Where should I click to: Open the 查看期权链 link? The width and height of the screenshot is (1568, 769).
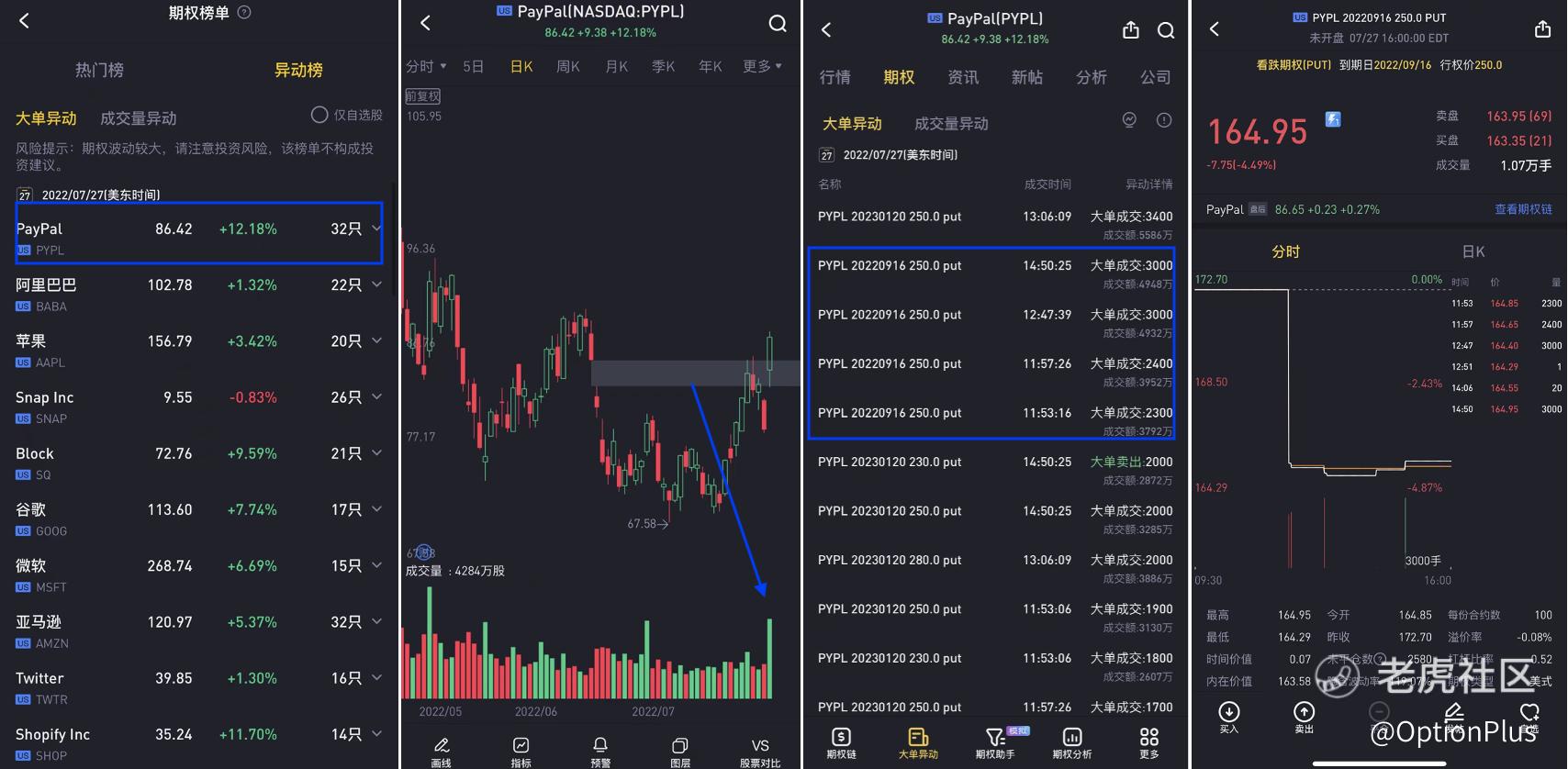(x=1523, y=209)
